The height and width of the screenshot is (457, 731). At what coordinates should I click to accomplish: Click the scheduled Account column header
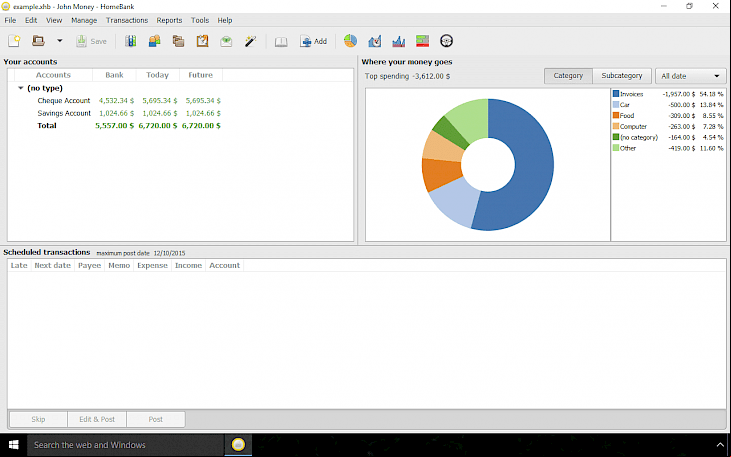click(225, 265)
